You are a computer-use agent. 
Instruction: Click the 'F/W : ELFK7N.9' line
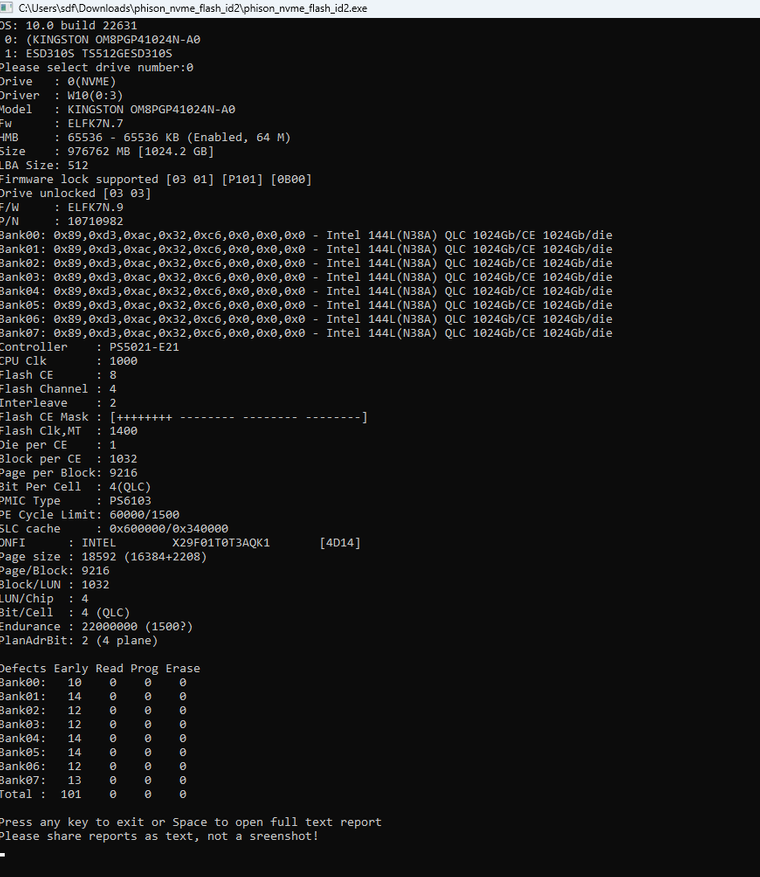[x=62, y=208]
